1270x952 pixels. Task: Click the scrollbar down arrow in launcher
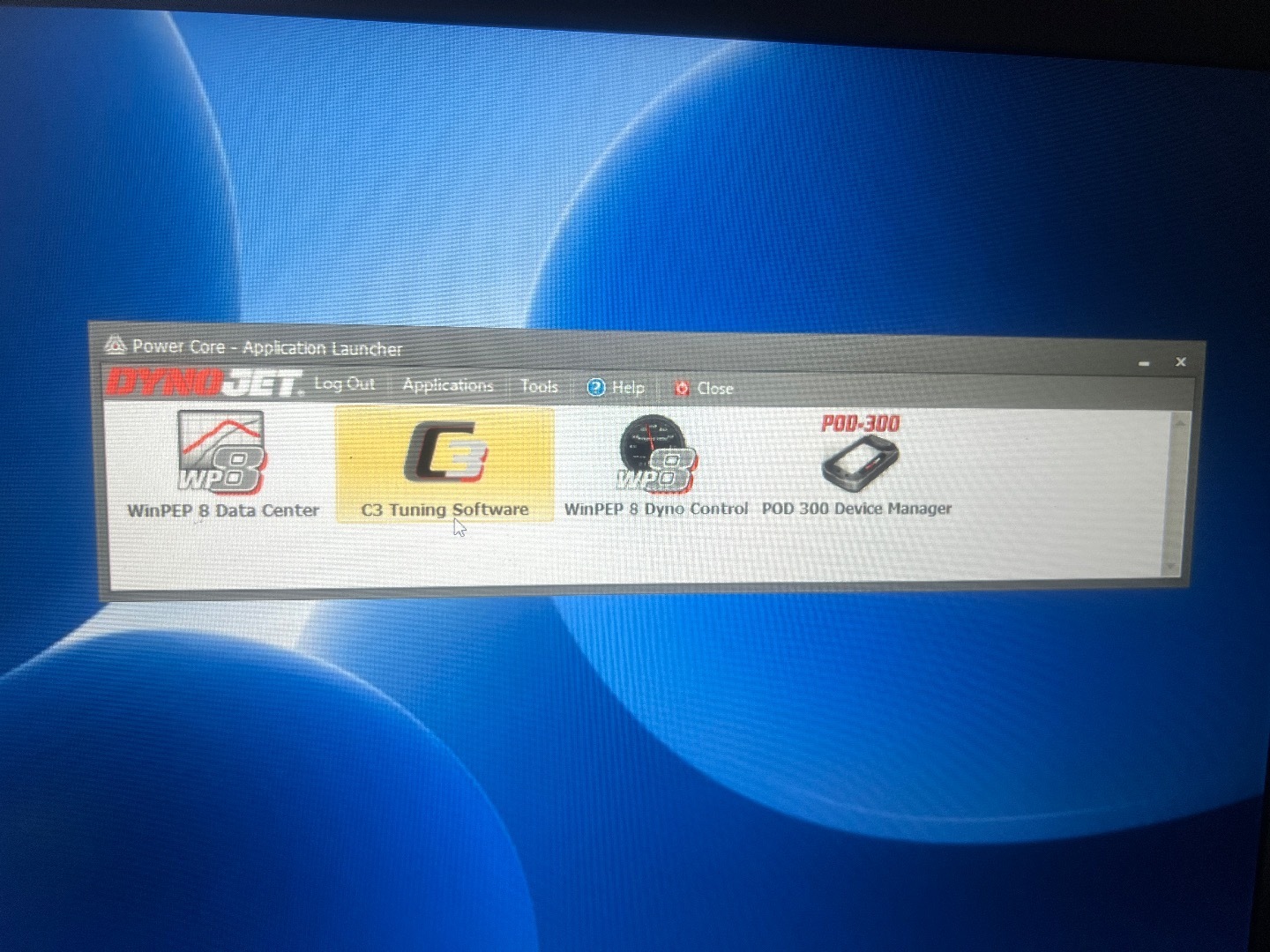tap(1171, 568)
